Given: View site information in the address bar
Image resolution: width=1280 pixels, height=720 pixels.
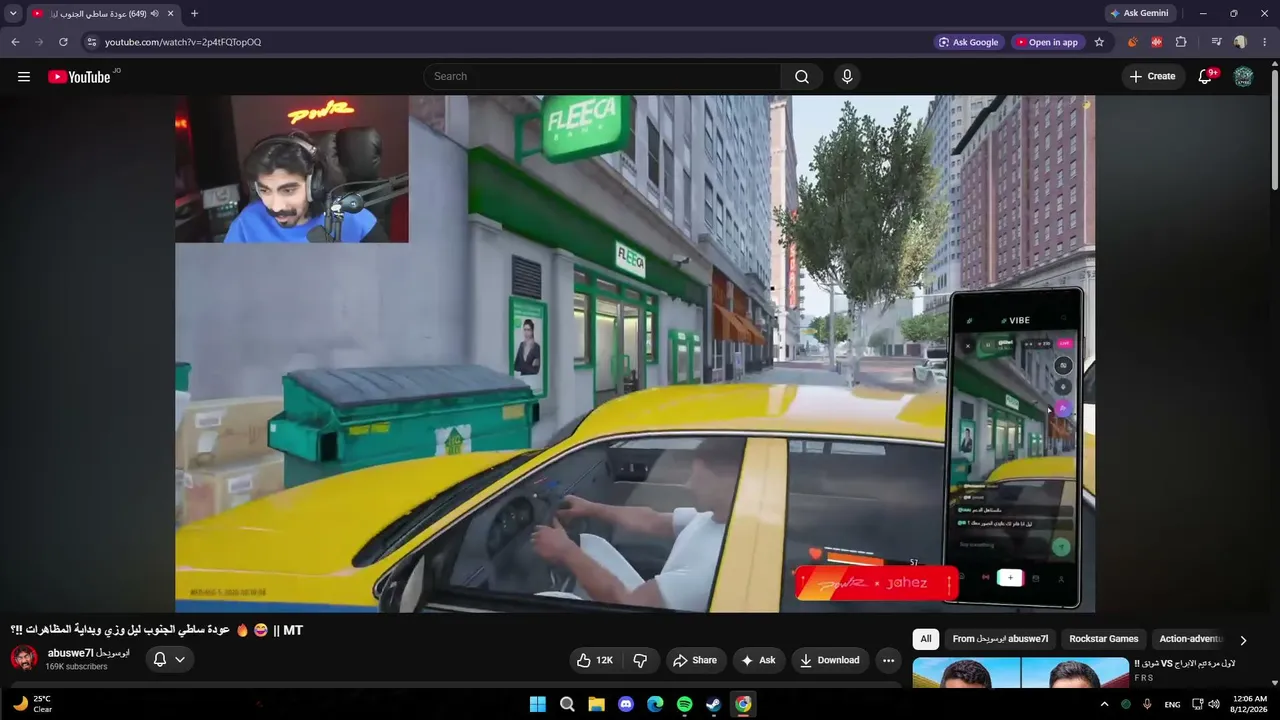Looking at the screenshot, I should point(91,42).
